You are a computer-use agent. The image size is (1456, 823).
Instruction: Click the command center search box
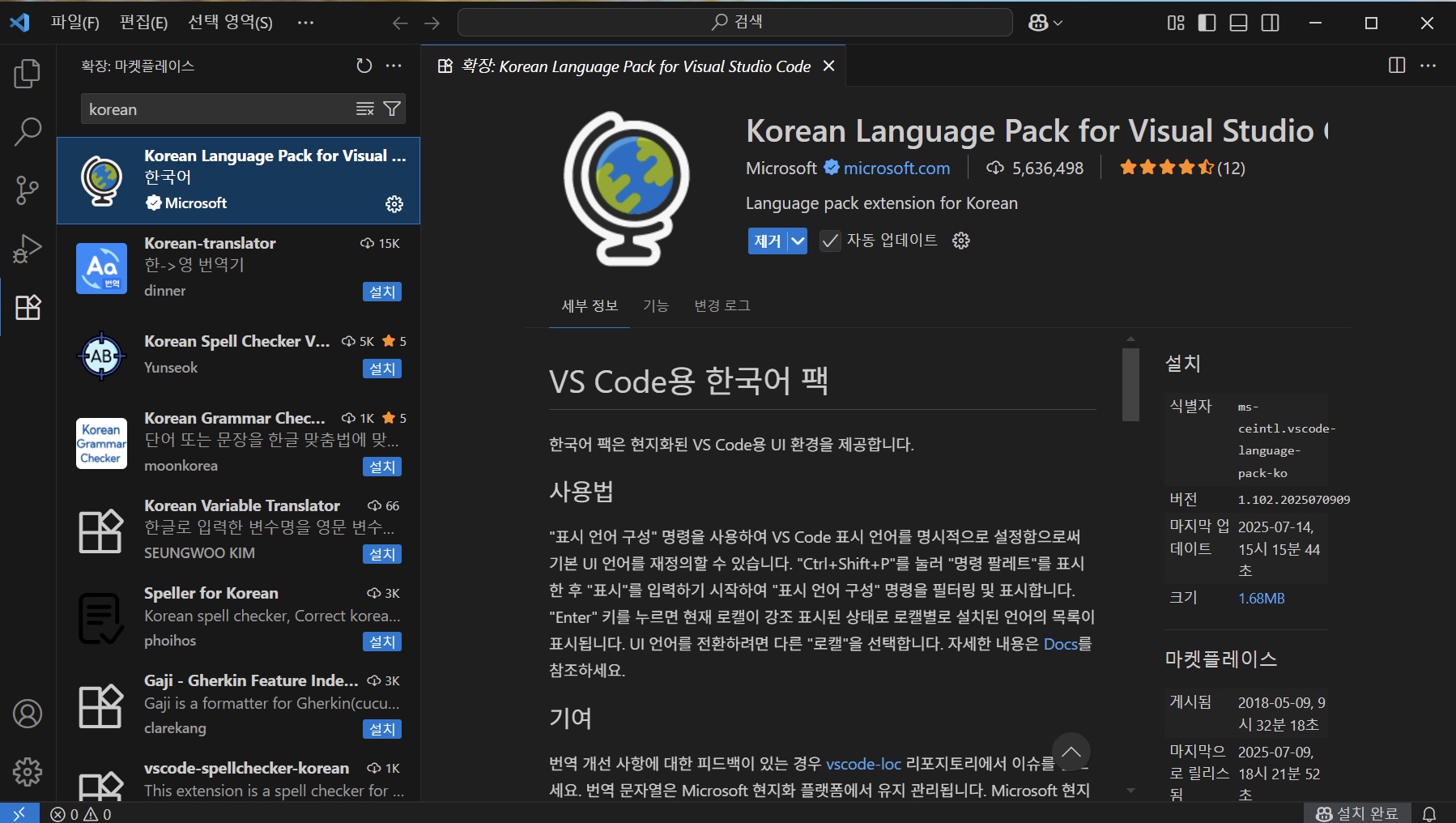point(735,23)
